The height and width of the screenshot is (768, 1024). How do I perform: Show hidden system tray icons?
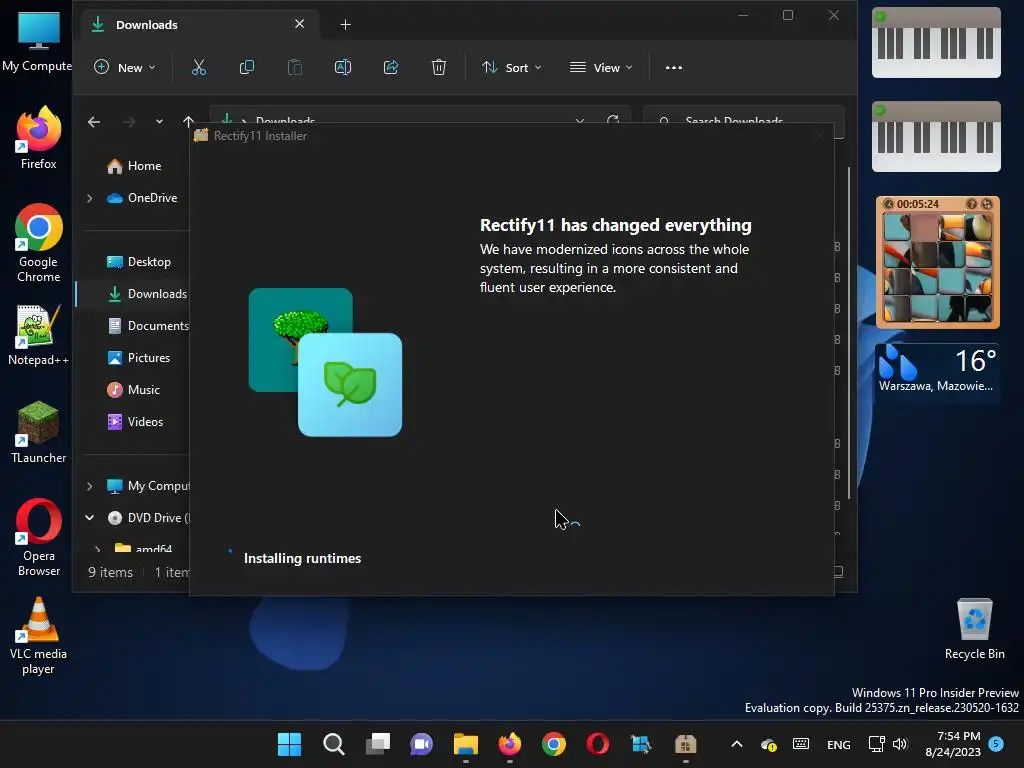[737, 744]
